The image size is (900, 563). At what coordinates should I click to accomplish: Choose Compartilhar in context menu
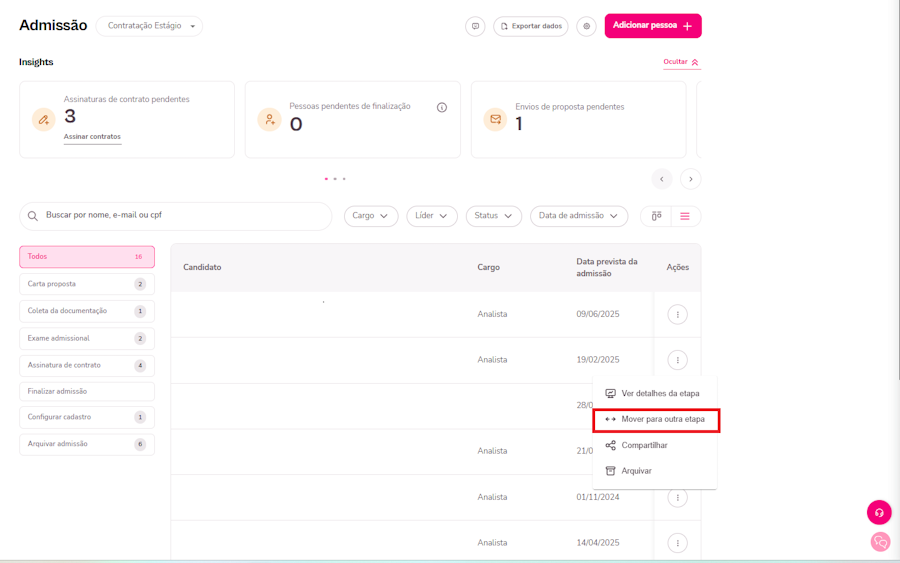click(x=655, y=445)
